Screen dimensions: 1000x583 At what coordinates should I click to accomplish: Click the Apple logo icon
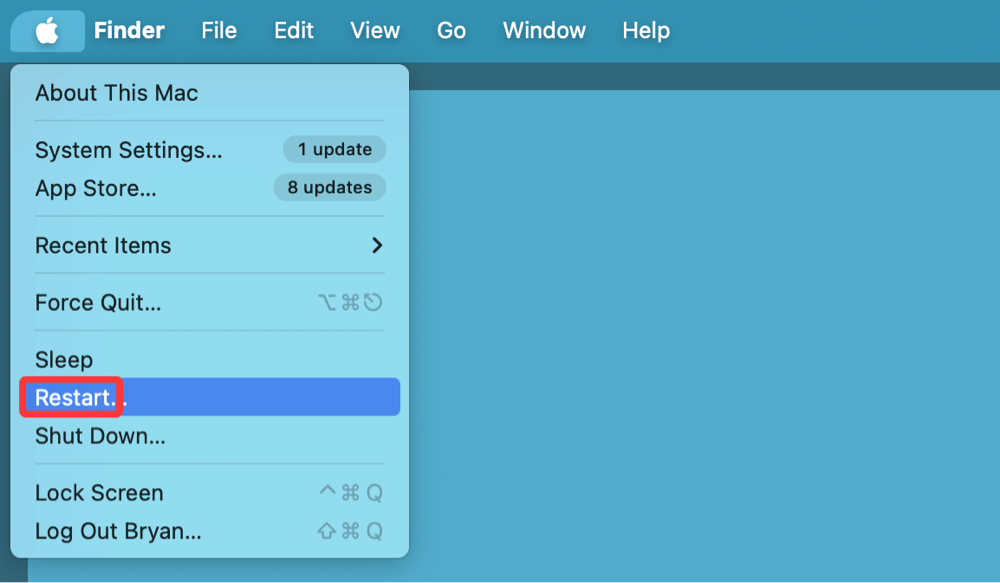click(47, 30)
